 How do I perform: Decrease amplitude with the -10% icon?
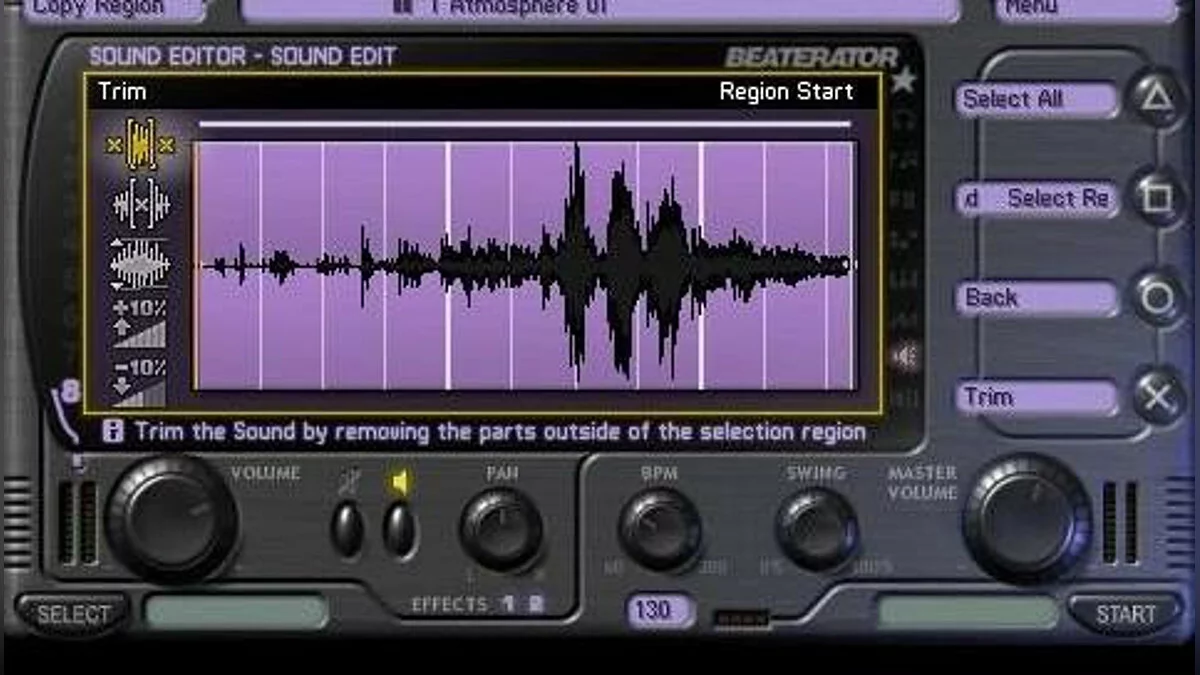coord(140,382)
